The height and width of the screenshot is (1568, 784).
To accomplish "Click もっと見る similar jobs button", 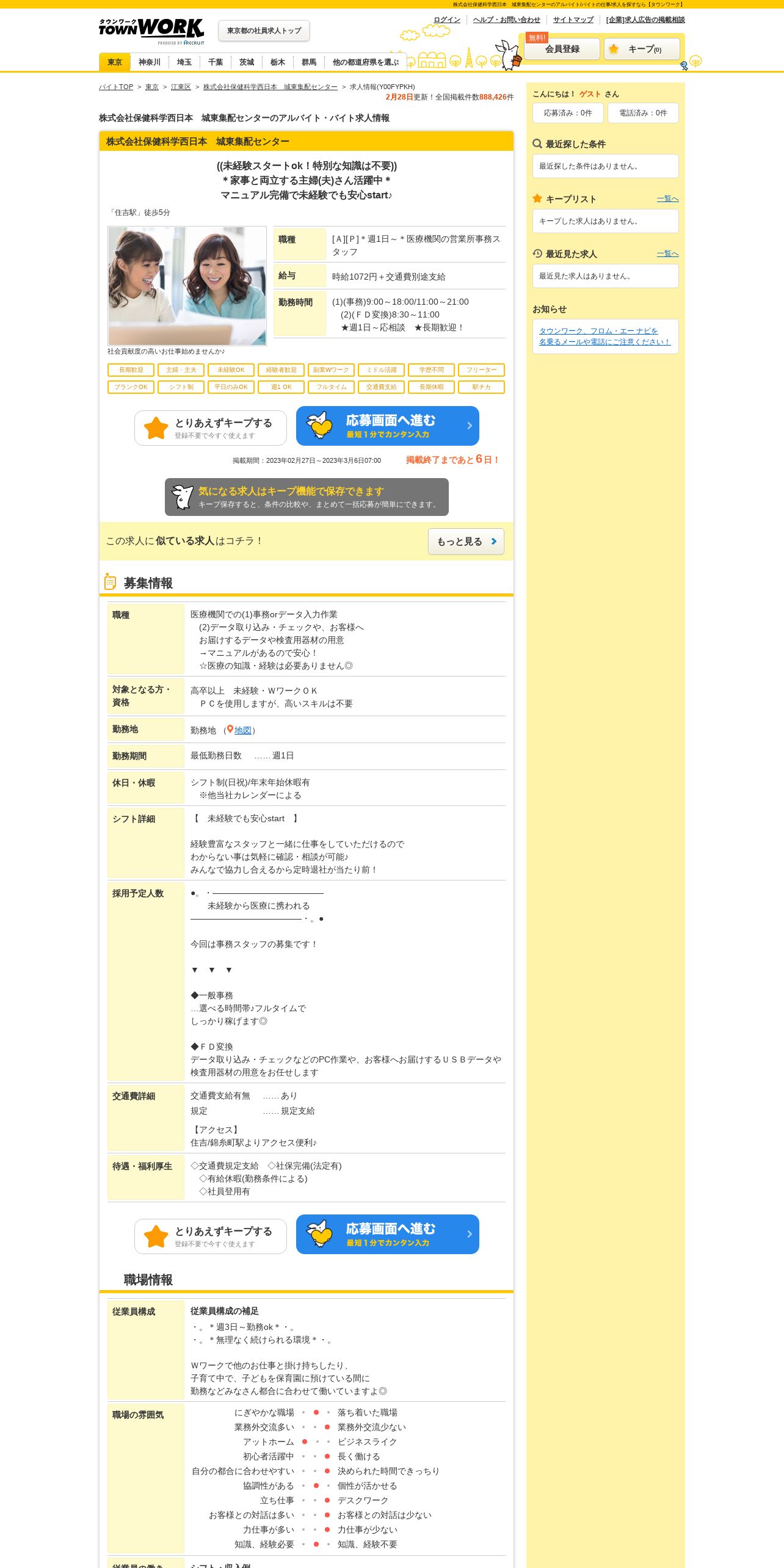I will pos(466,542).
